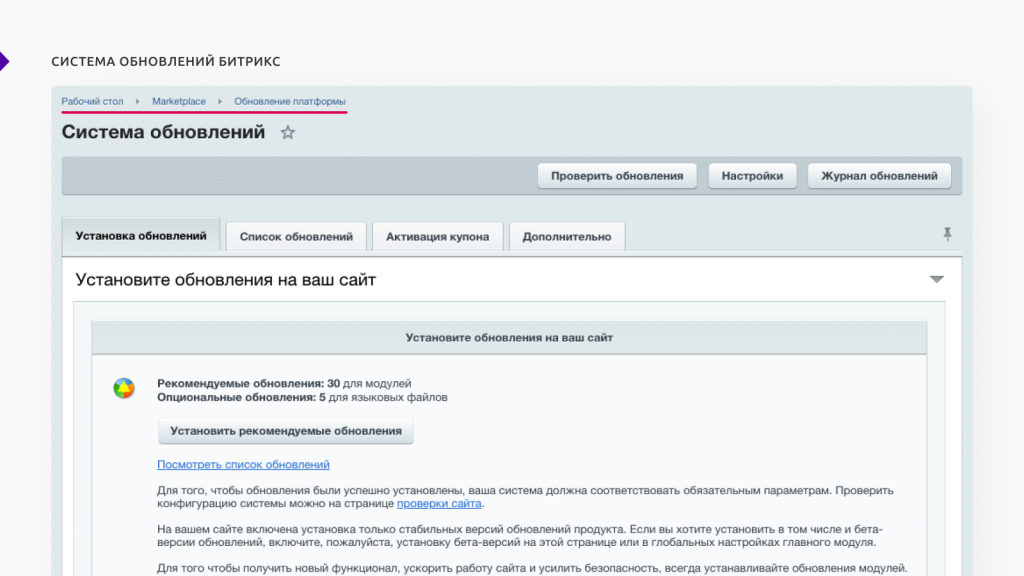Image resolution: width=1024 pixels, height=576 pixels.
Task: Pin the tabs using the pushpin icon
Action: (x=947, y=234)
